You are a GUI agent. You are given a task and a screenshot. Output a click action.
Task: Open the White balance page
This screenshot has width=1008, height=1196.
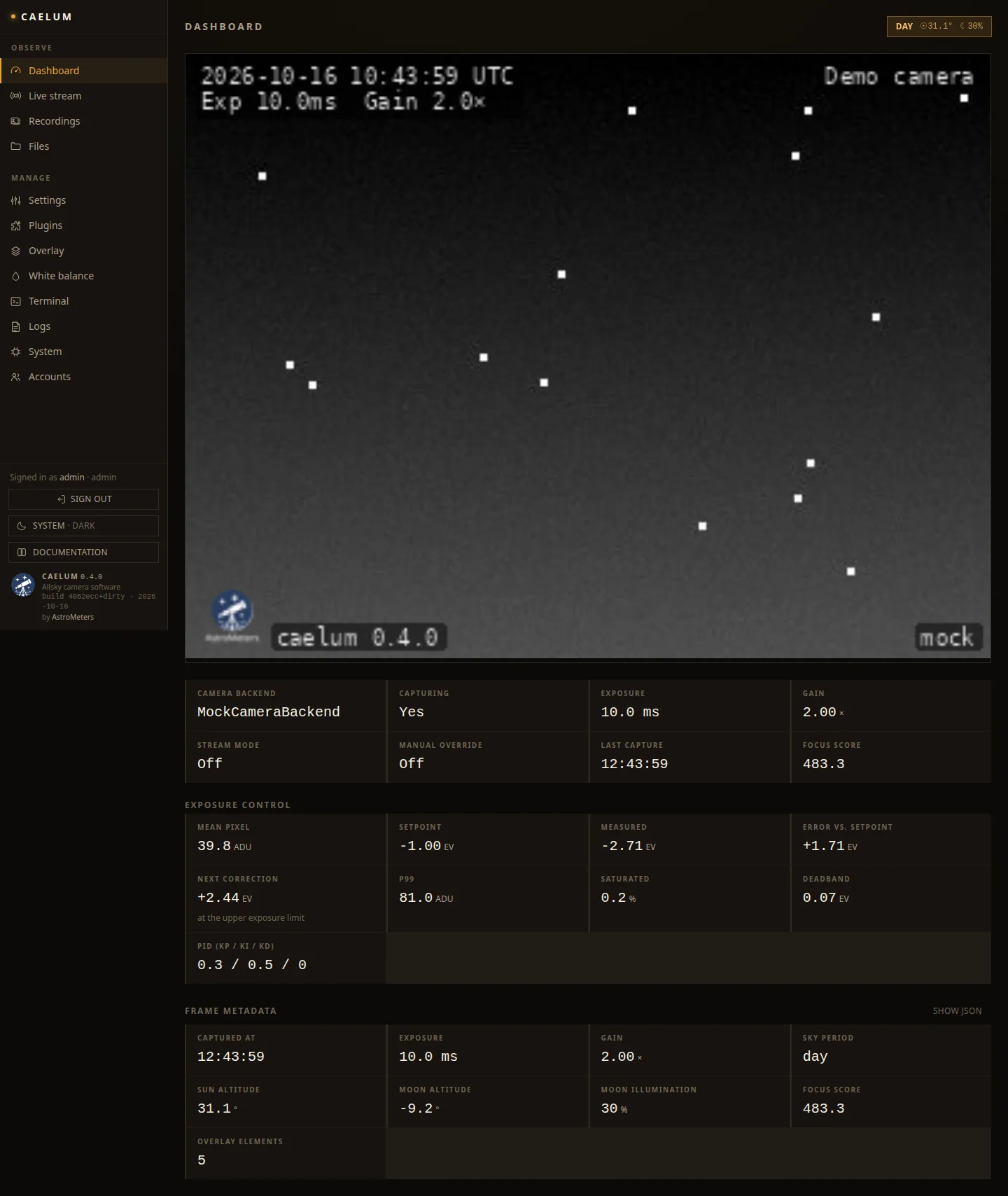(x=84, y=276)
